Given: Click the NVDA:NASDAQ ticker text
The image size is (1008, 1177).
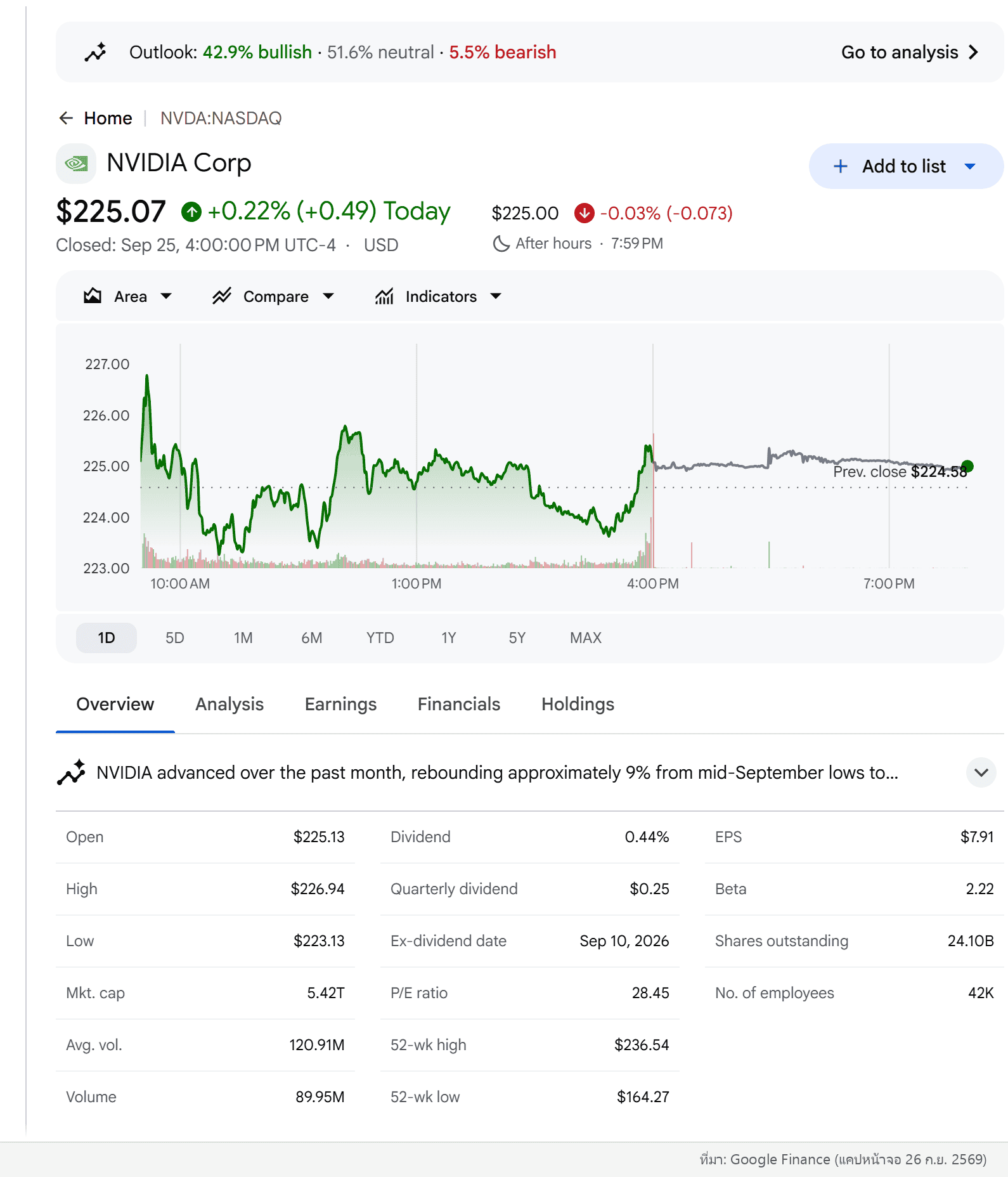Looking at the screenshot, I should pyautogui.click(x=221, y=118).
